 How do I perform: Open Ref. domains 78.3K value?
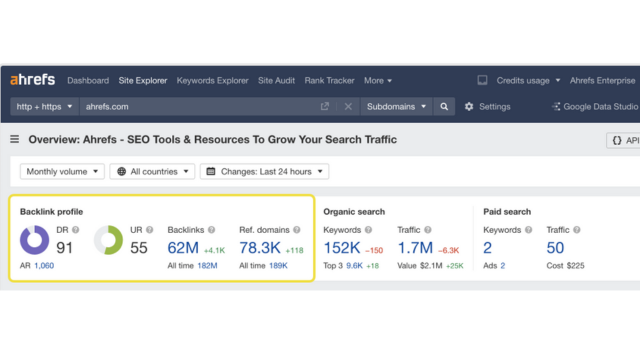pyautogui.click(x=260, y=248)
